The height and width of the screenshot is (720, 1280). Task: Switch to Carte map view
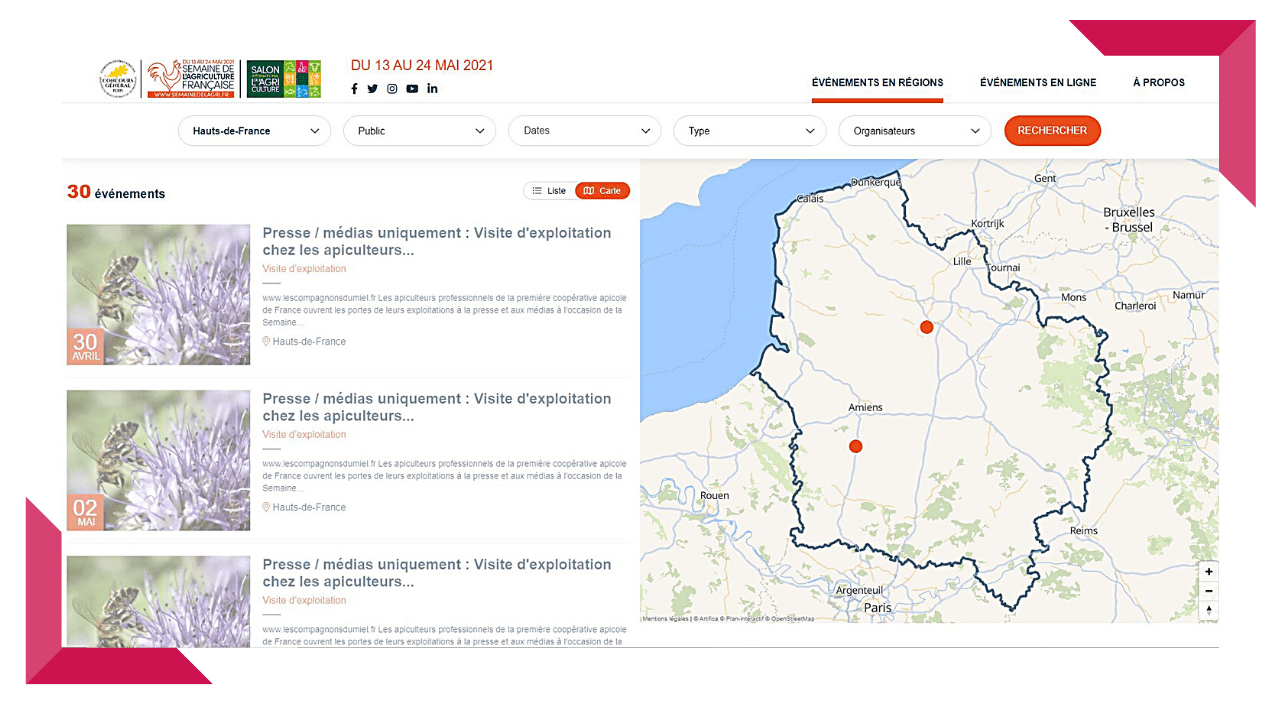(x=602, y=191)
